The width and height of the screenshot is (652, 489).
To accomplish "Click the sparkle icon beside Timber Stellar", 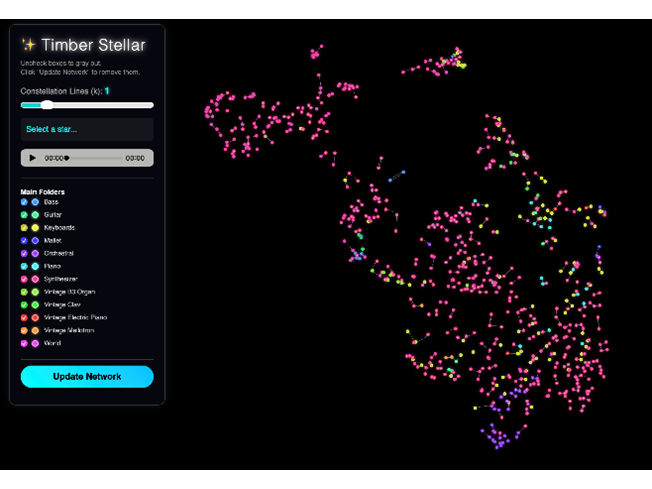I will 29,44.
